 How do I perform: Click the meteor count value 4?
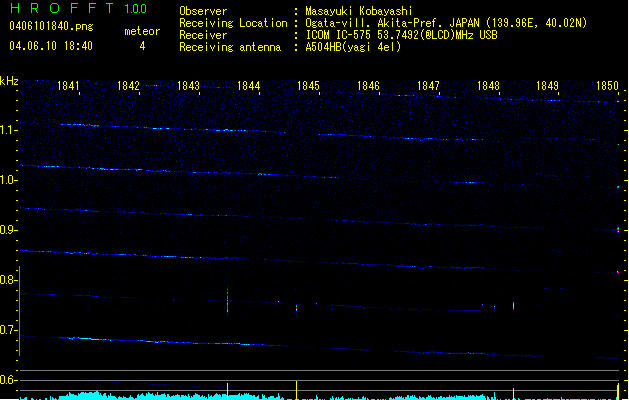142,47
